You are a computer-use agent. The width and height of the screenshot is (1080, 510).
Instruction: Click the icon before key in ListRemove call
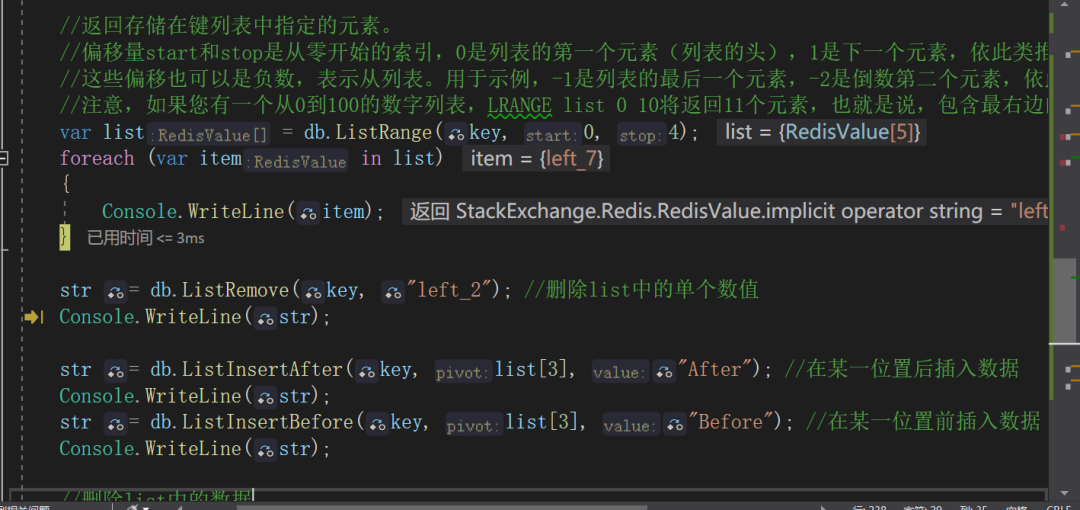[x=313, y=292]
